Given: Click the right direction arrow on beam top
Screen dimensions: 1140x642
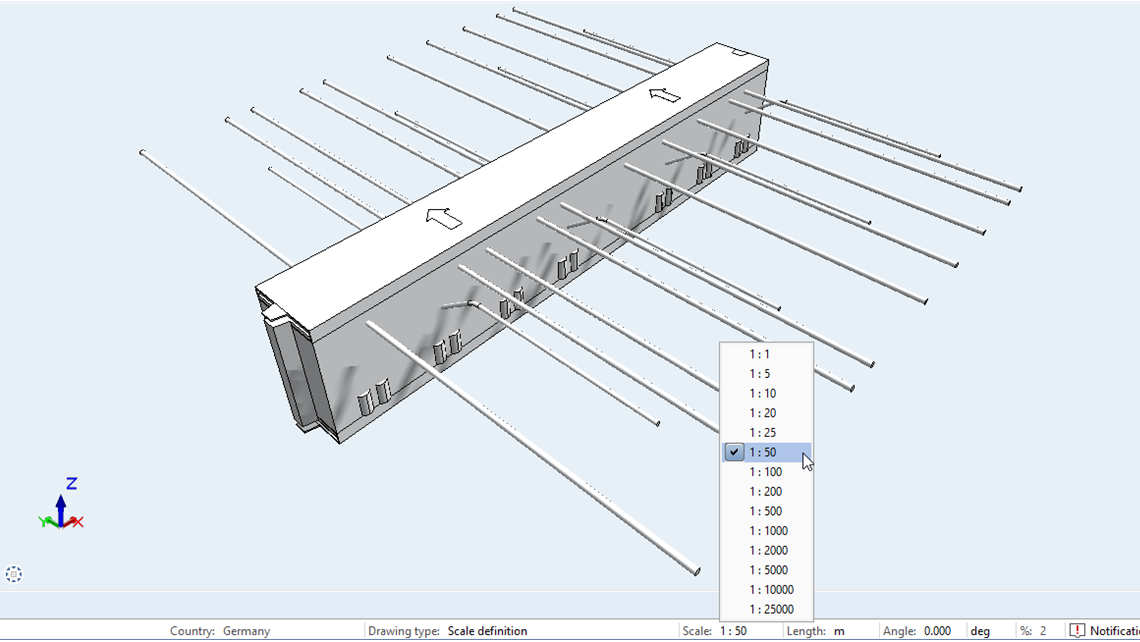Looking at the screenshot, I should [x=663, y=95].
